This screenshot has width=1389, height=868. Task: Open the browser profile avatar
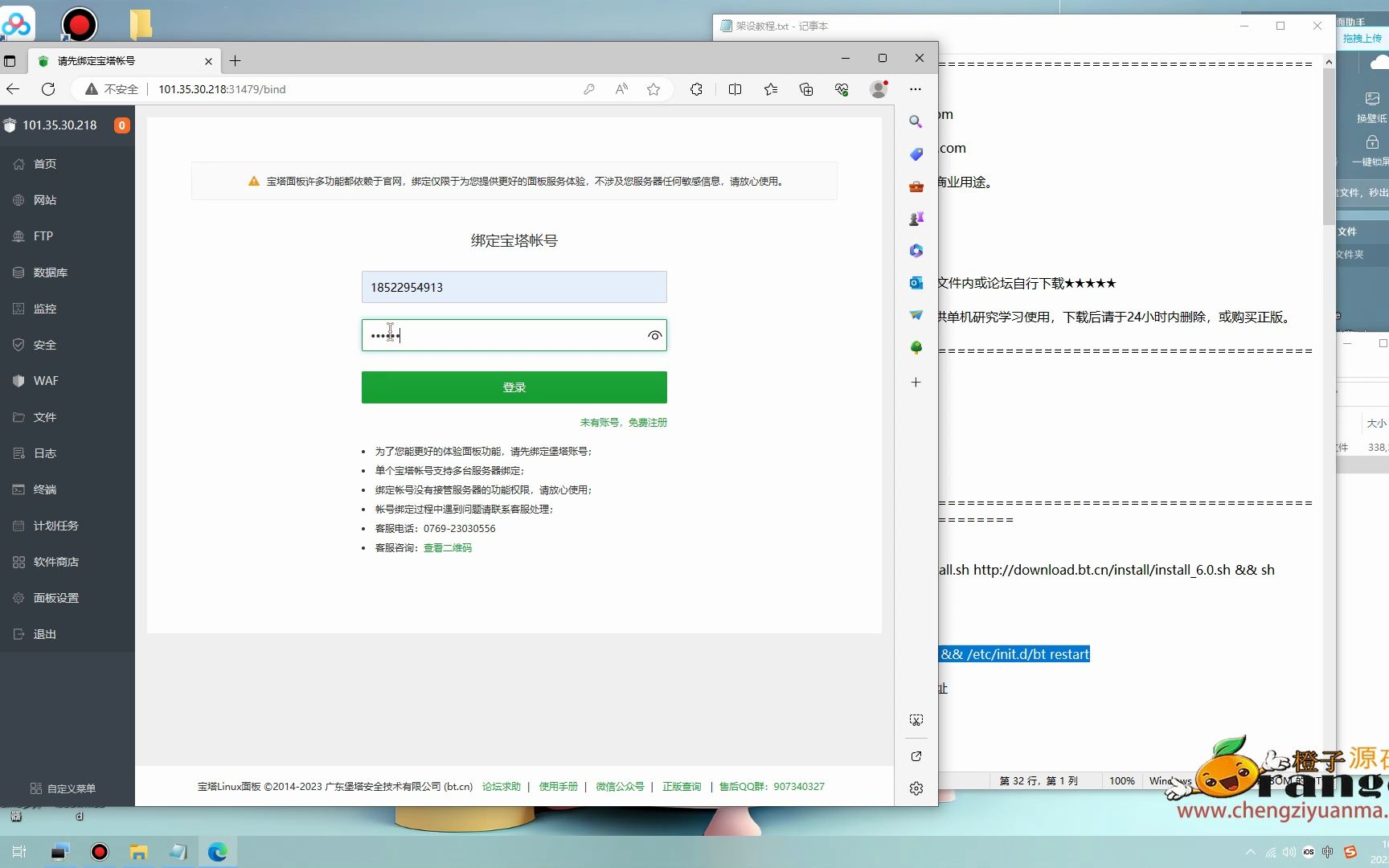point(879,89)
